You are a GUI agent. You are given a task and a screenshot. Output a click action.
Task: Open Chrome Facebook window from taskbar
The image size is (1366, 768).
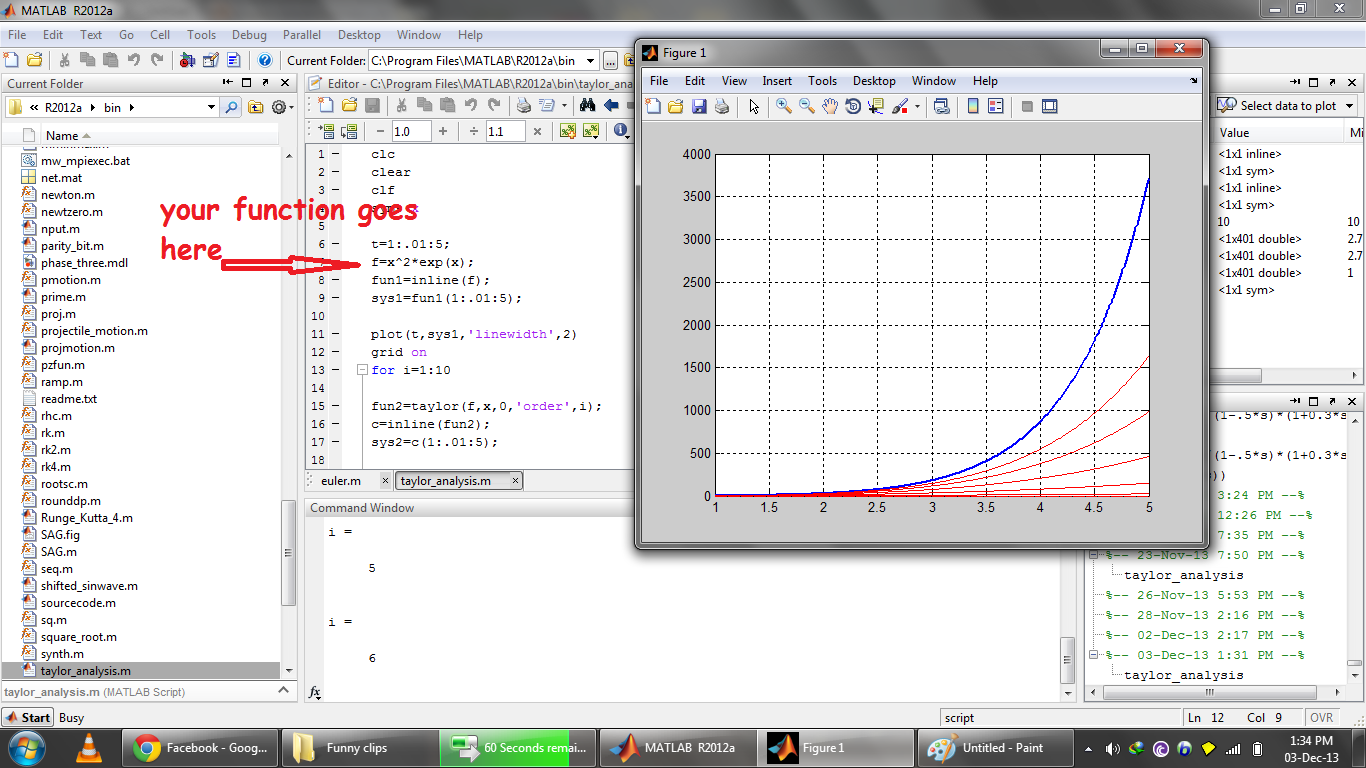[x=200, y=748]
